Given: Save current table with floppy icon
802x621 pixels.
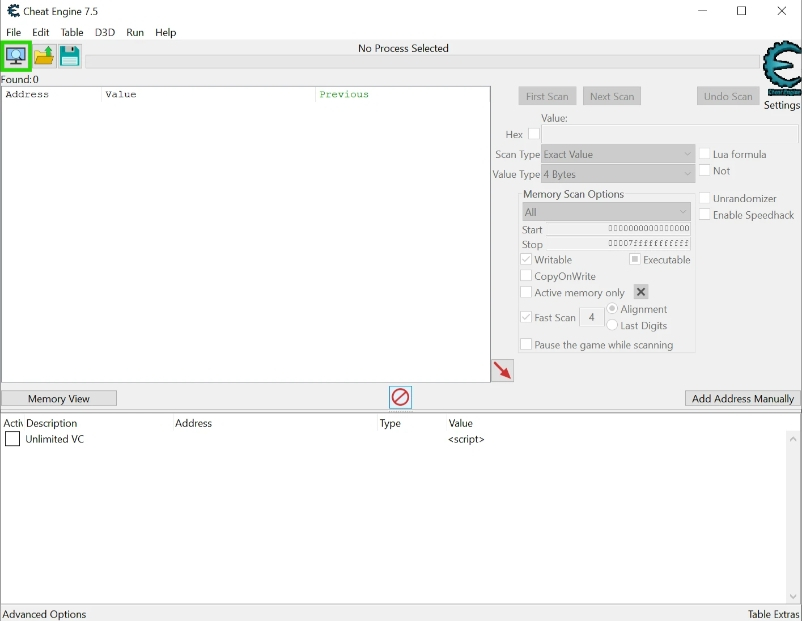Looking at the screenshot, I should tap(70, 56).
